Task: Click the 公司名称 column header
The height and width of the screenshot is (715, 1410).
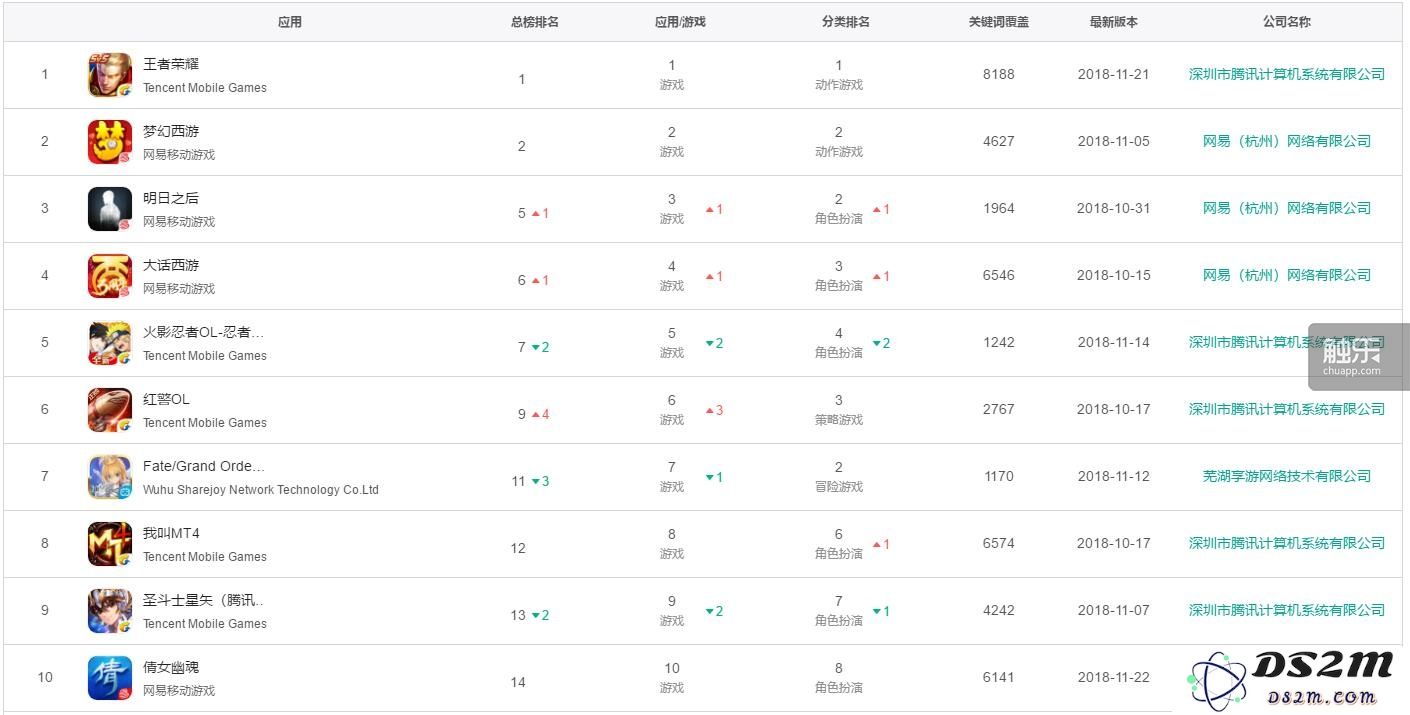Action: click(x=1286, y=22)
